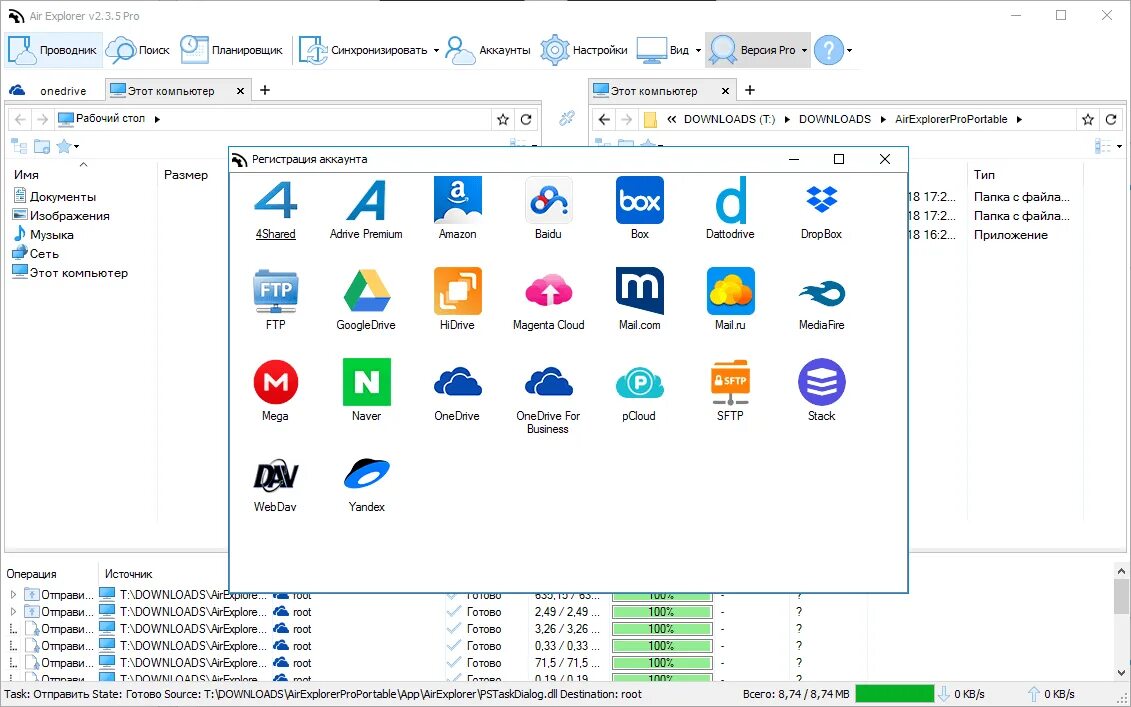Go back in right pane
This screenshot has height=707, width=1131.
coord(604,120)
